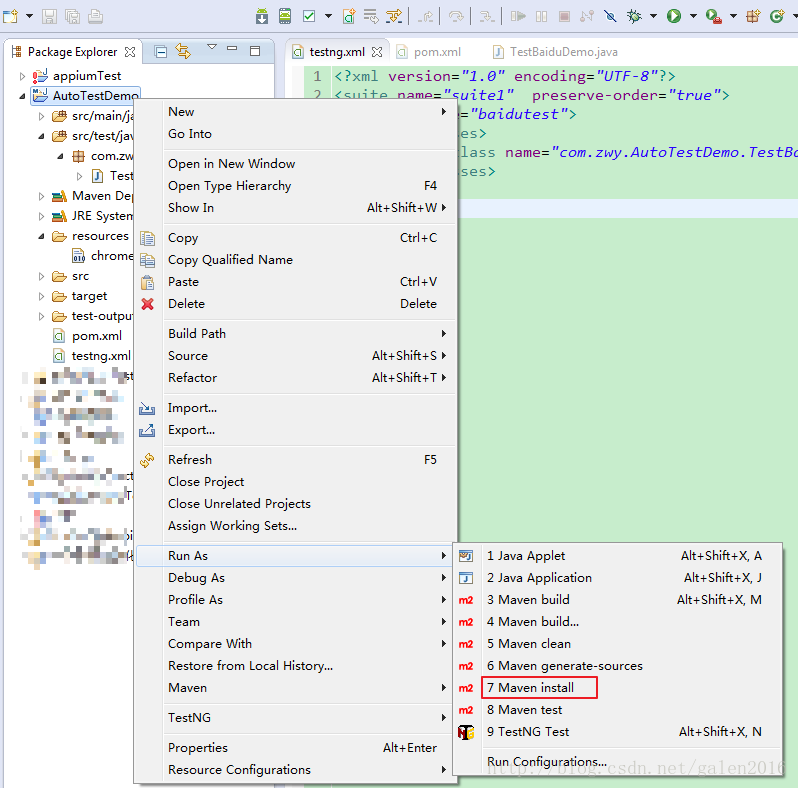Open the Run button dropdown arrow
798x788 pixels.
pos(693,16)
